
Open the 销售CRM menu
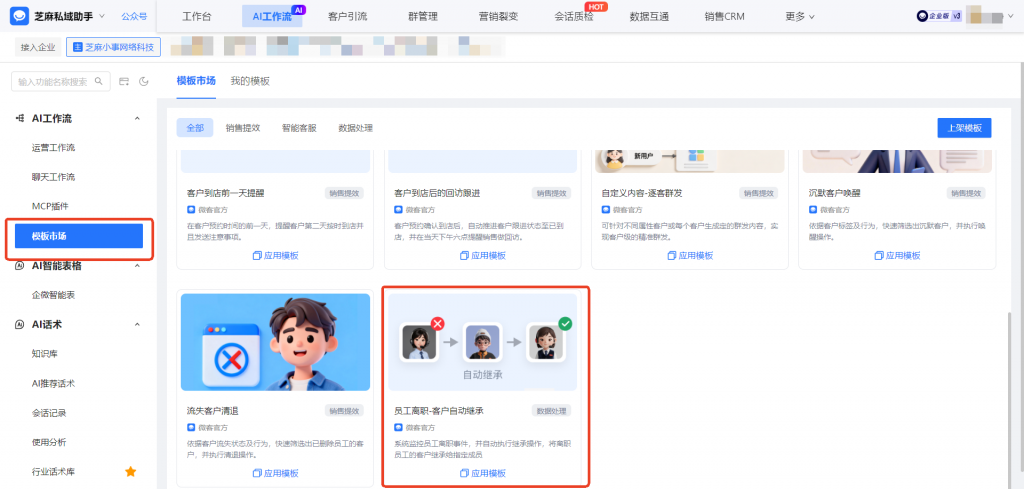[724, 16]
